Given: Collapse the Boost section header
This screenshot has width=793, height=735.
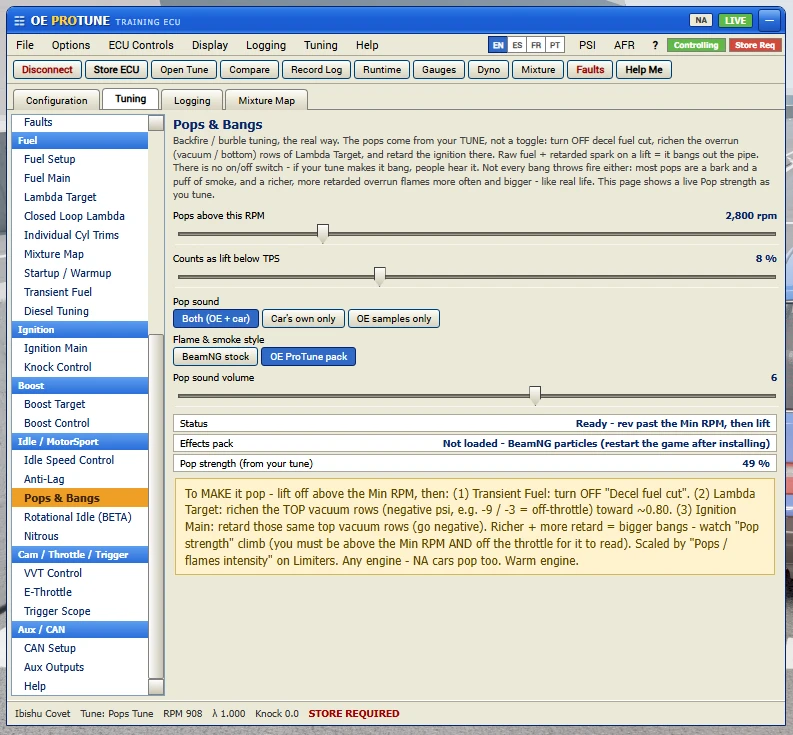Looking at the screenshot, I should (x=80, y=385).
